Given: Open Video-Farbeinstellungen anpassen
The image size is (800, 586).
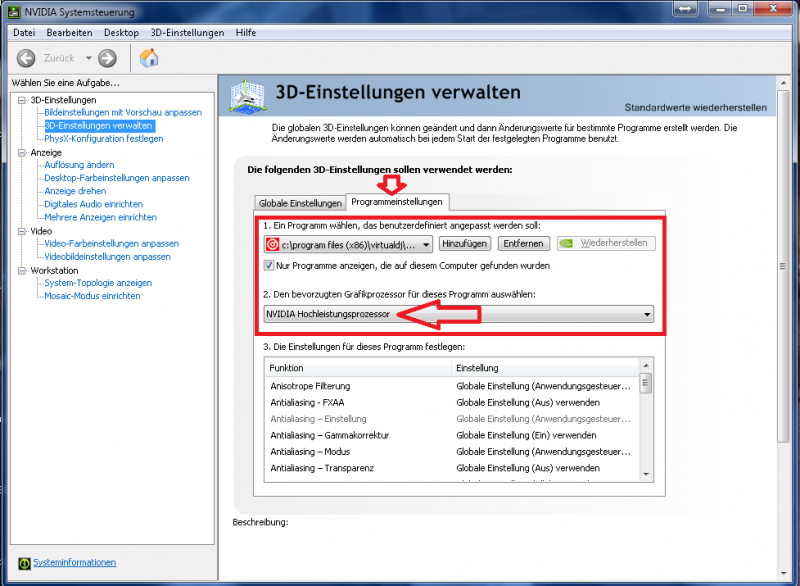Looking at the screenshot, I should click(x=112, y=244).
